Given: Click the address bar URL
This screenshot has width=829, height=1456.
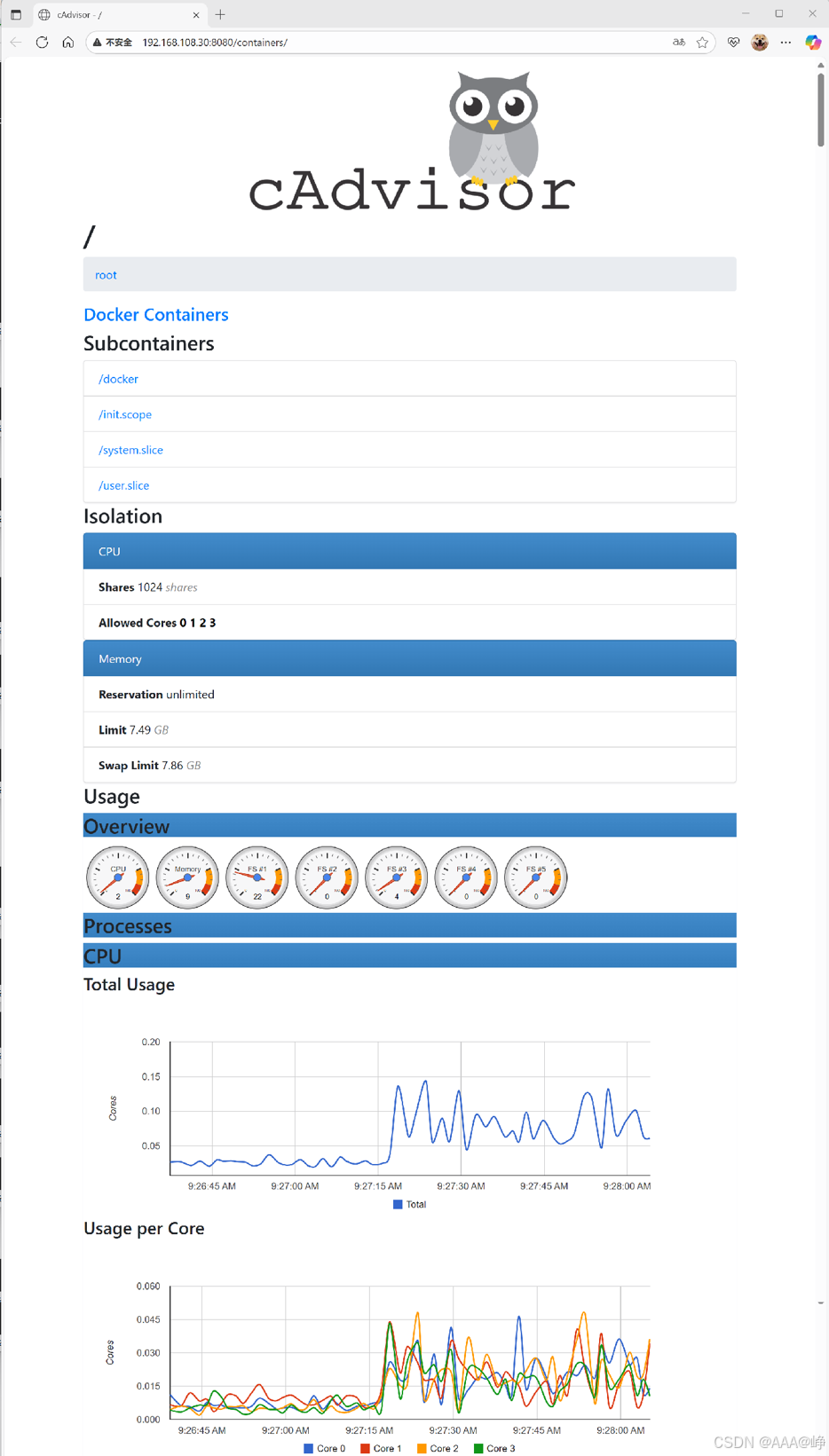Looking at the screenshot, I should 215,43.
